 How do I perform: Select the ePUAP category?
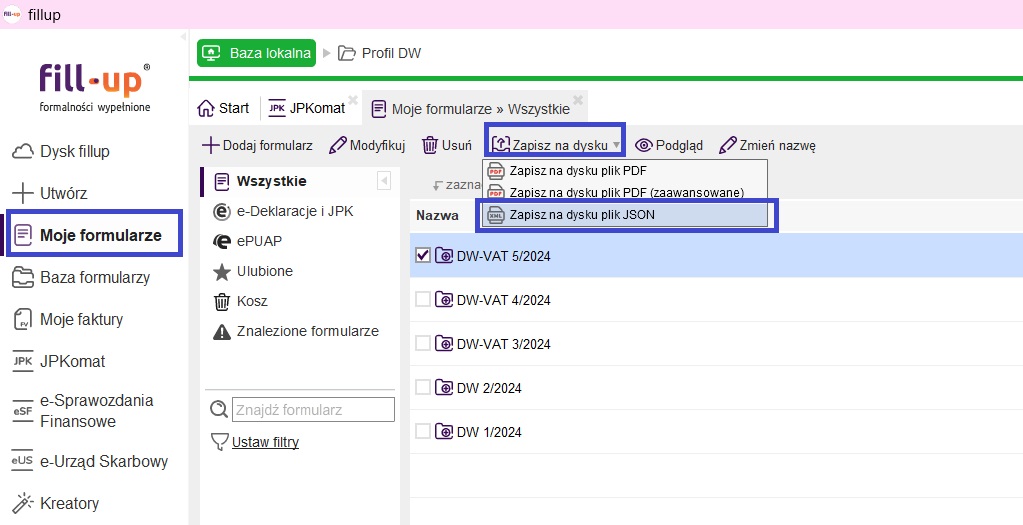coord(248,241)
